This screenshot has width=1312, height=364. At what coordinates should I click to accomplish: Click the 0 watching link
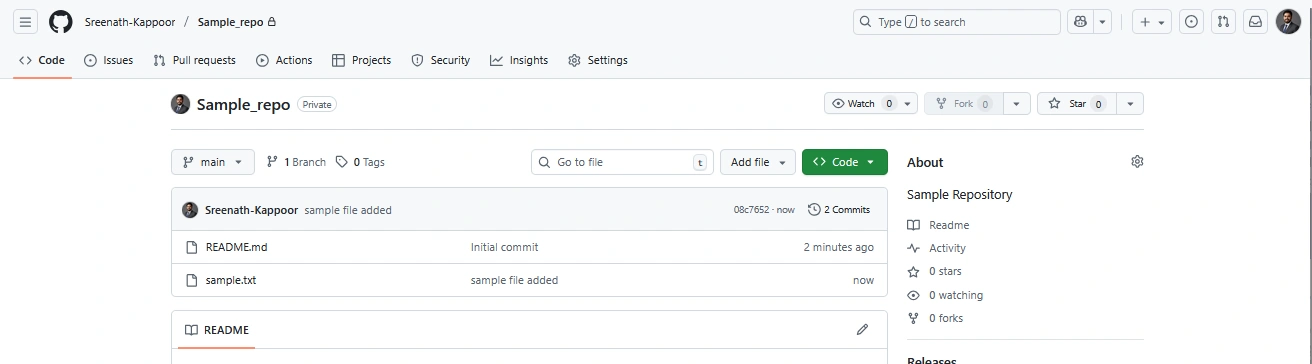945,295
